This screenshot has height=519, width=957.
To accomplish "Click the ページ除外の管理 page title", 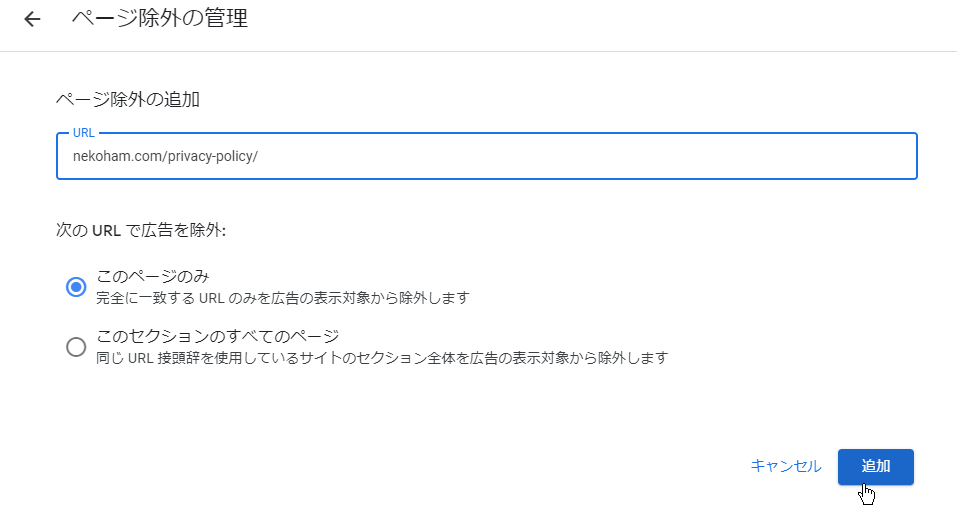I will click(160, 18).
